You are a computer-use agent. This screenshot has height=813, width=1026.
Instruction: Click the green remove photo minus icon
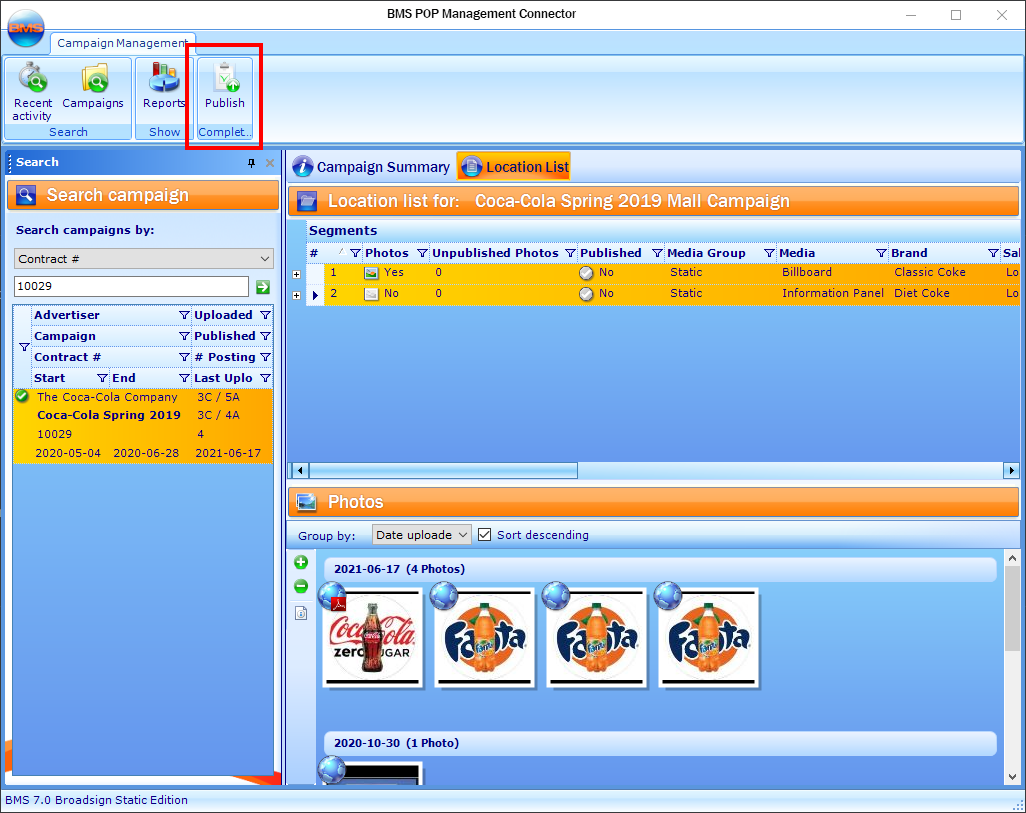tap(301, 587)
